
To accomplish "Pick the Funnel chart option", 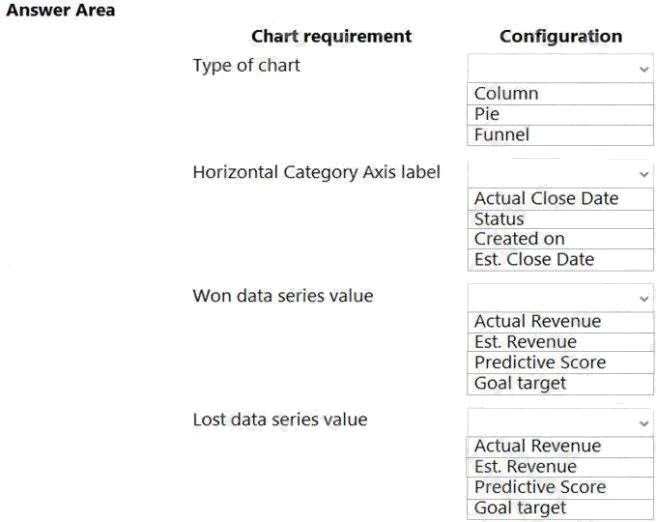I will tap(502, 134).
